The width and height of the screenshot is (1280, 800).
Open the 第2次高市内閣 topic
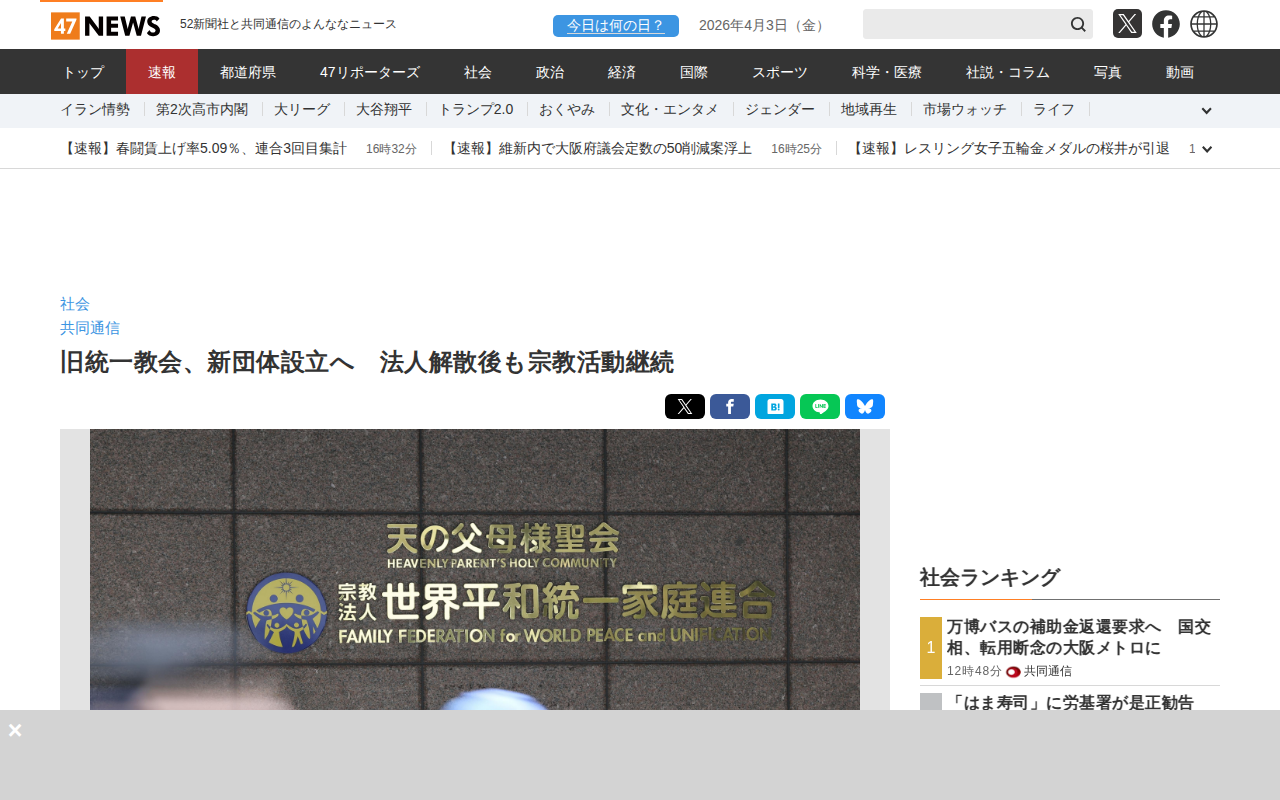202,110
